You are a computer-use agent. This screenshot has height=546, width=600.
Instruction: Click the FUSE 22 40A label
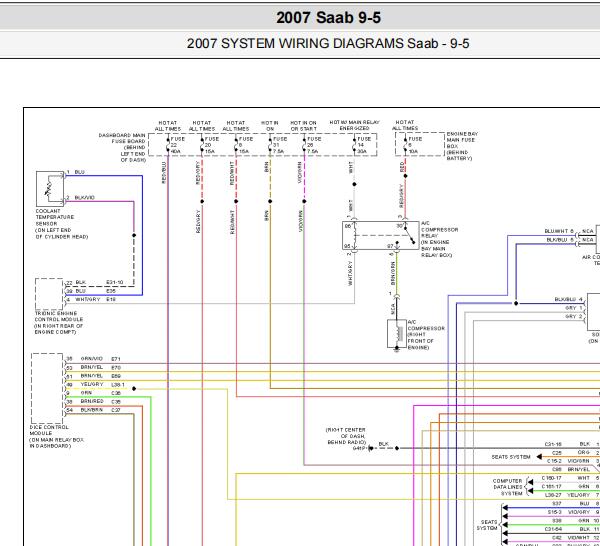(x=177, y=145)
